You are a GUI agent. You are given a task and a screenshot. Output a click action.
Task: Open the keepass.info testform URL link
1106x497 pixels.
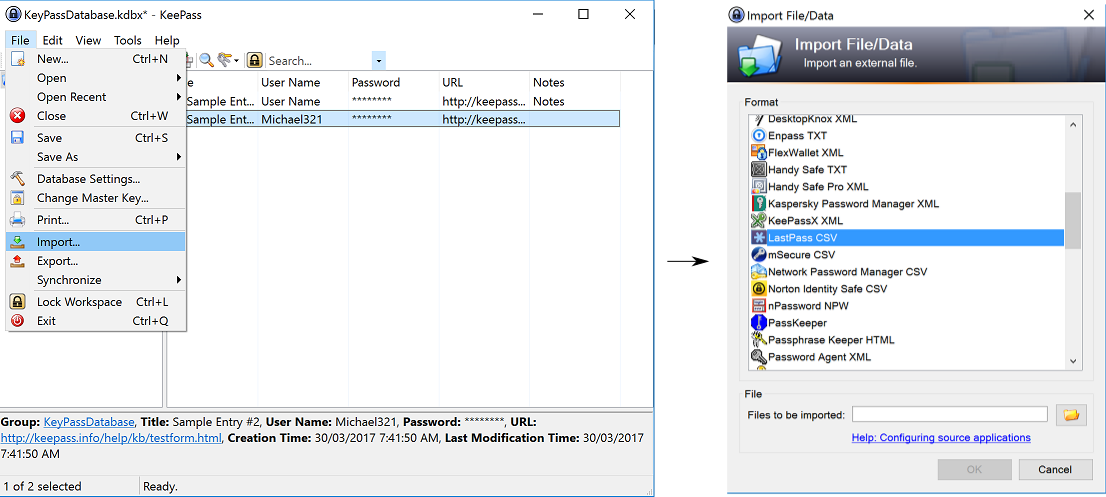pos(111,438)
